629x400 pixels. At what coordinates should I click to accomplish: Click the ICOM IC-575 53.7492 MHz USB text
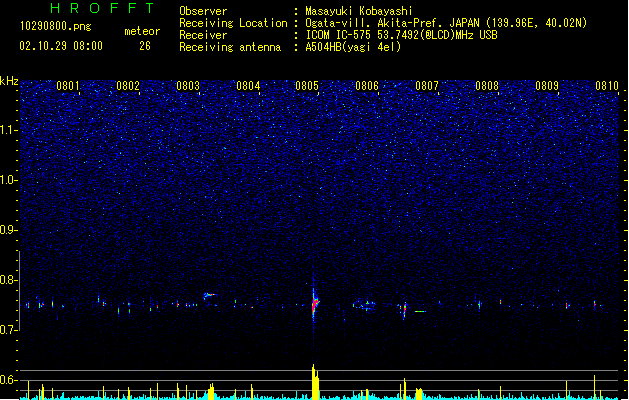coord(401,35)
